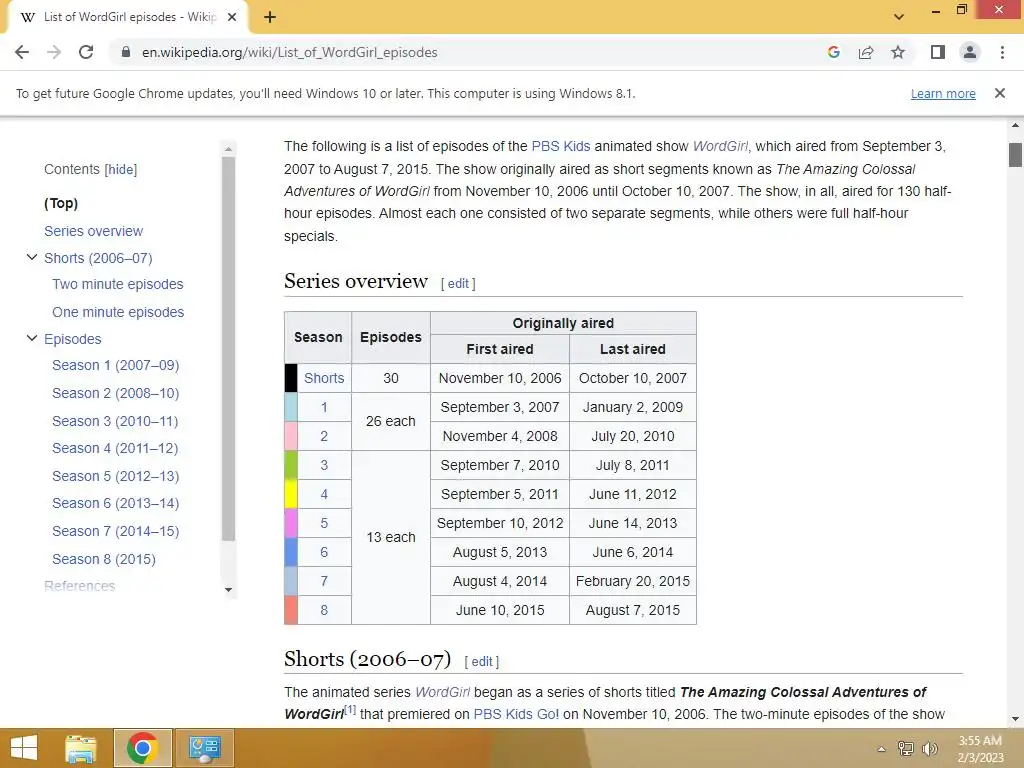1024x768 pixels.
Task: Jump to Season 1 (2007–09)
Action: [116, 365]
